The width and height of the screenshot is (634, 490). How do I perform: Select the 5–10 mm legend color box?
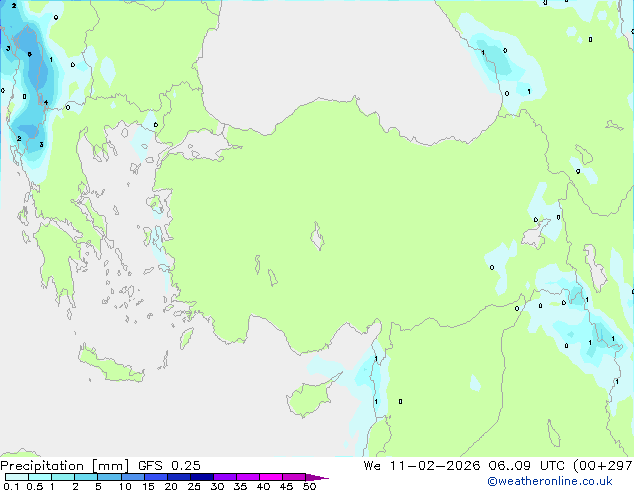[109, 477]
